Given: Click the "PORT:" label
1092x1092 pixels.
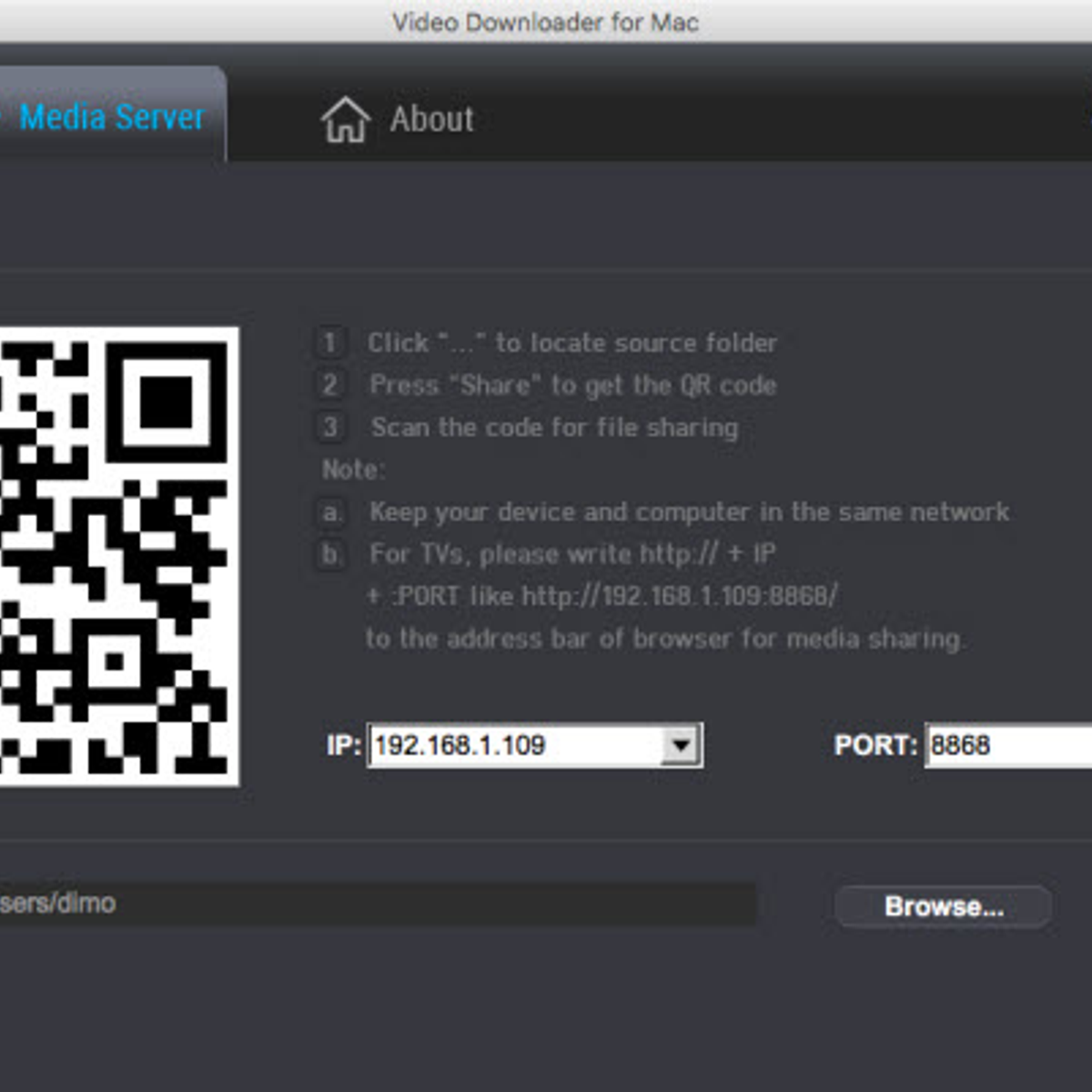Looking at the screenshot, I should click(875, 746).
